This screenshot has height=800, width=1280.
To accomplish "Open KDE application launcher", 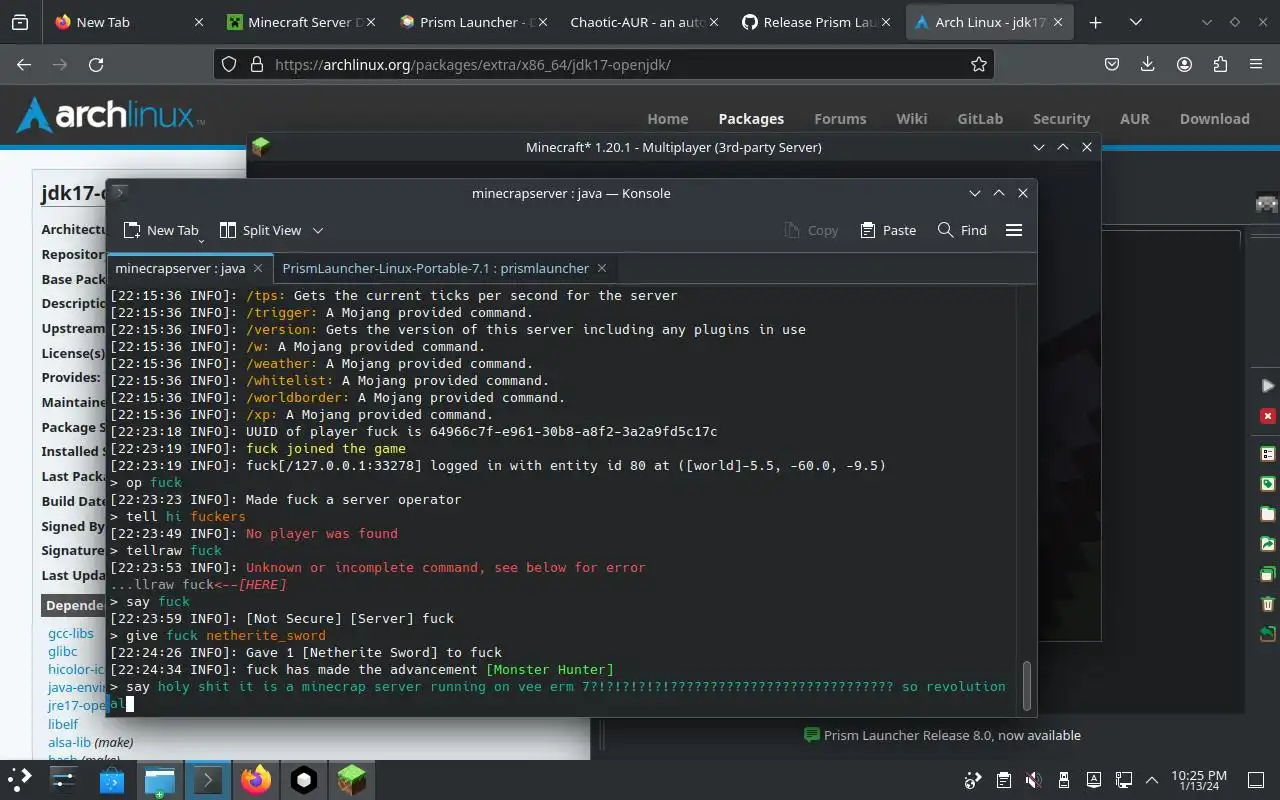I will point(20,780).
